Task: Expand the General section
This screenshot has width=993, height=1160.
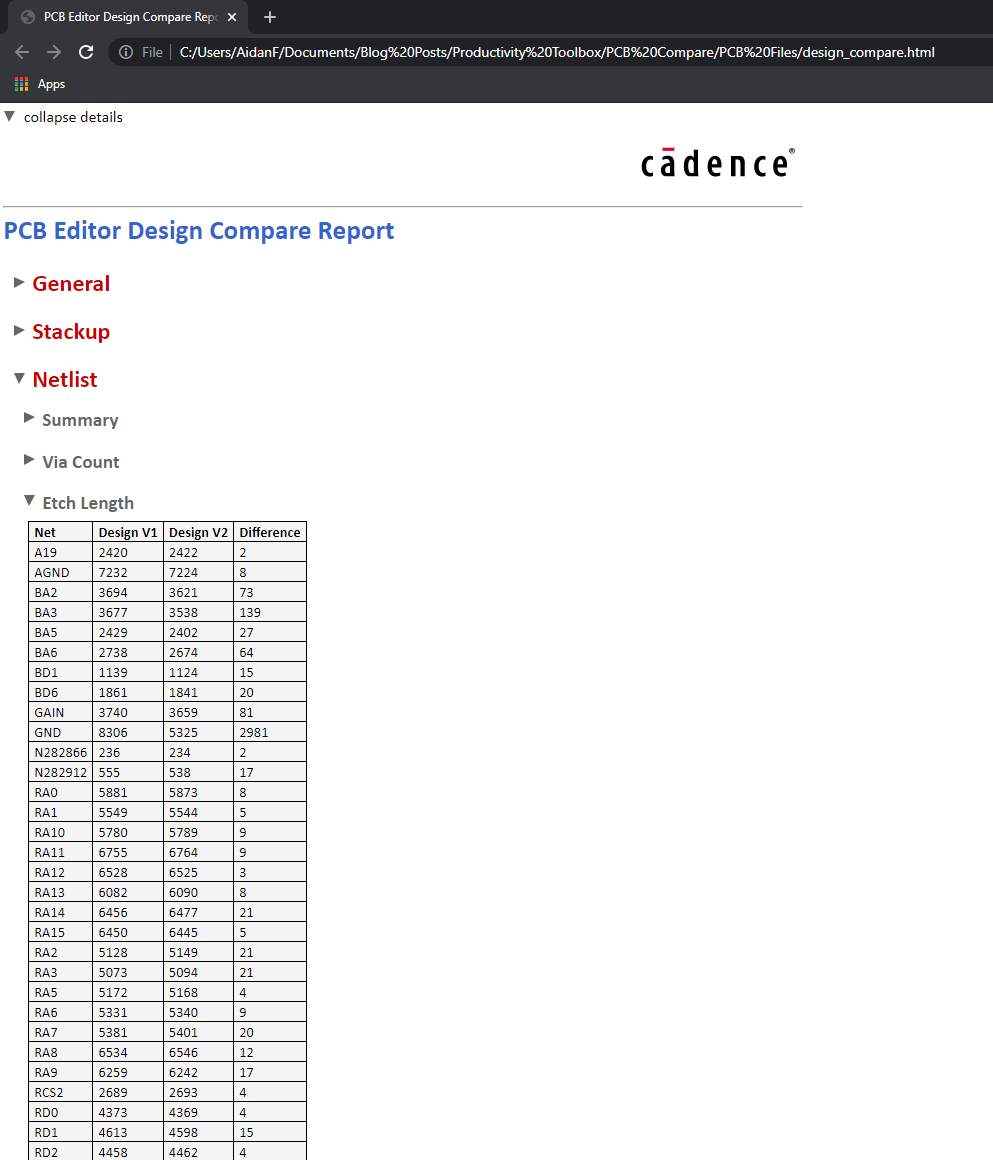Action: 19,283
